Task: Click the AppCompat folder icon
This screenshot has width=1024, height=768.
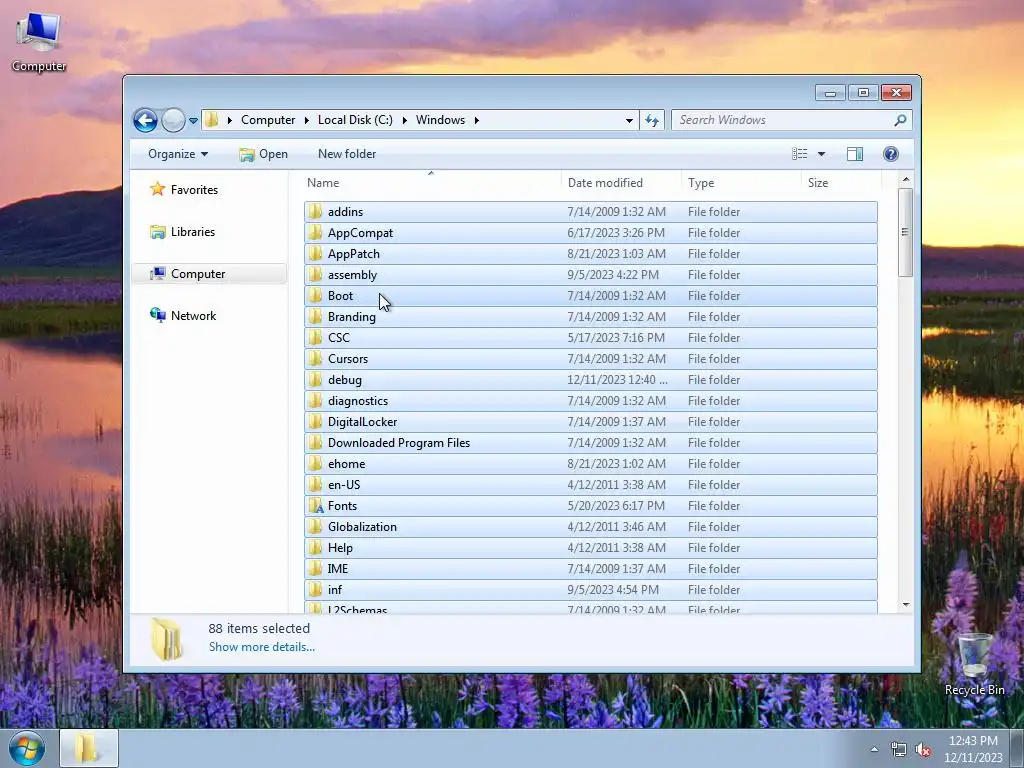Action: click(x=315, y=232)
